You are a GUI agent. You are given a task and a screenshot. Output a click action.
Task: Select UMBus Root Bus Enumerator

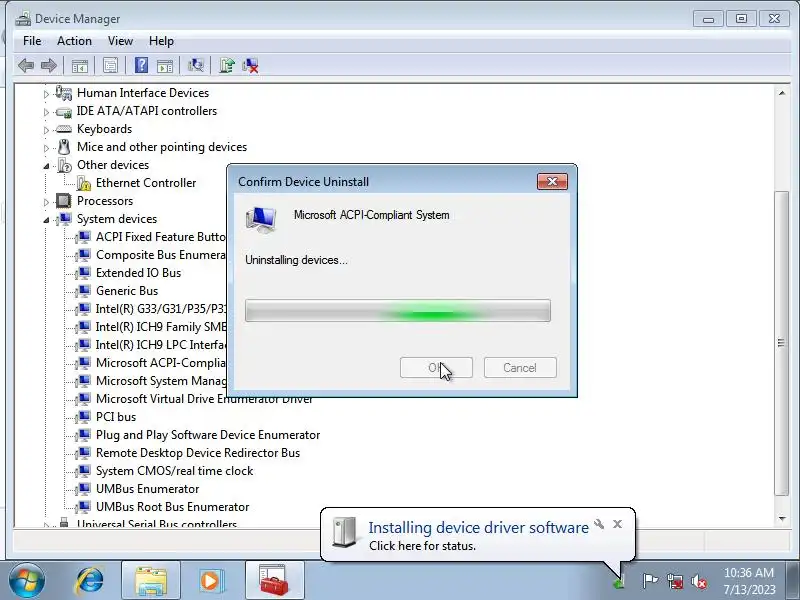pos(172,507)
